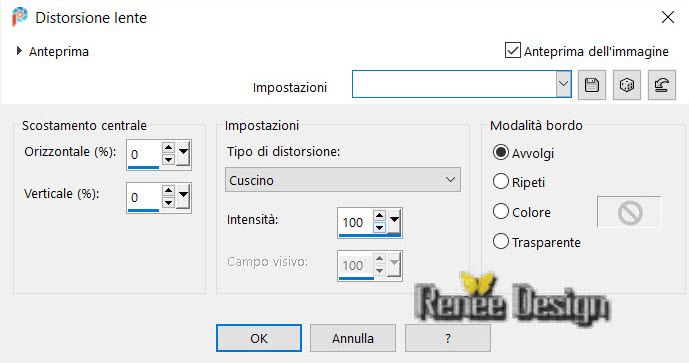Open the Orizzontale slider popup arrow

point(183,153)
